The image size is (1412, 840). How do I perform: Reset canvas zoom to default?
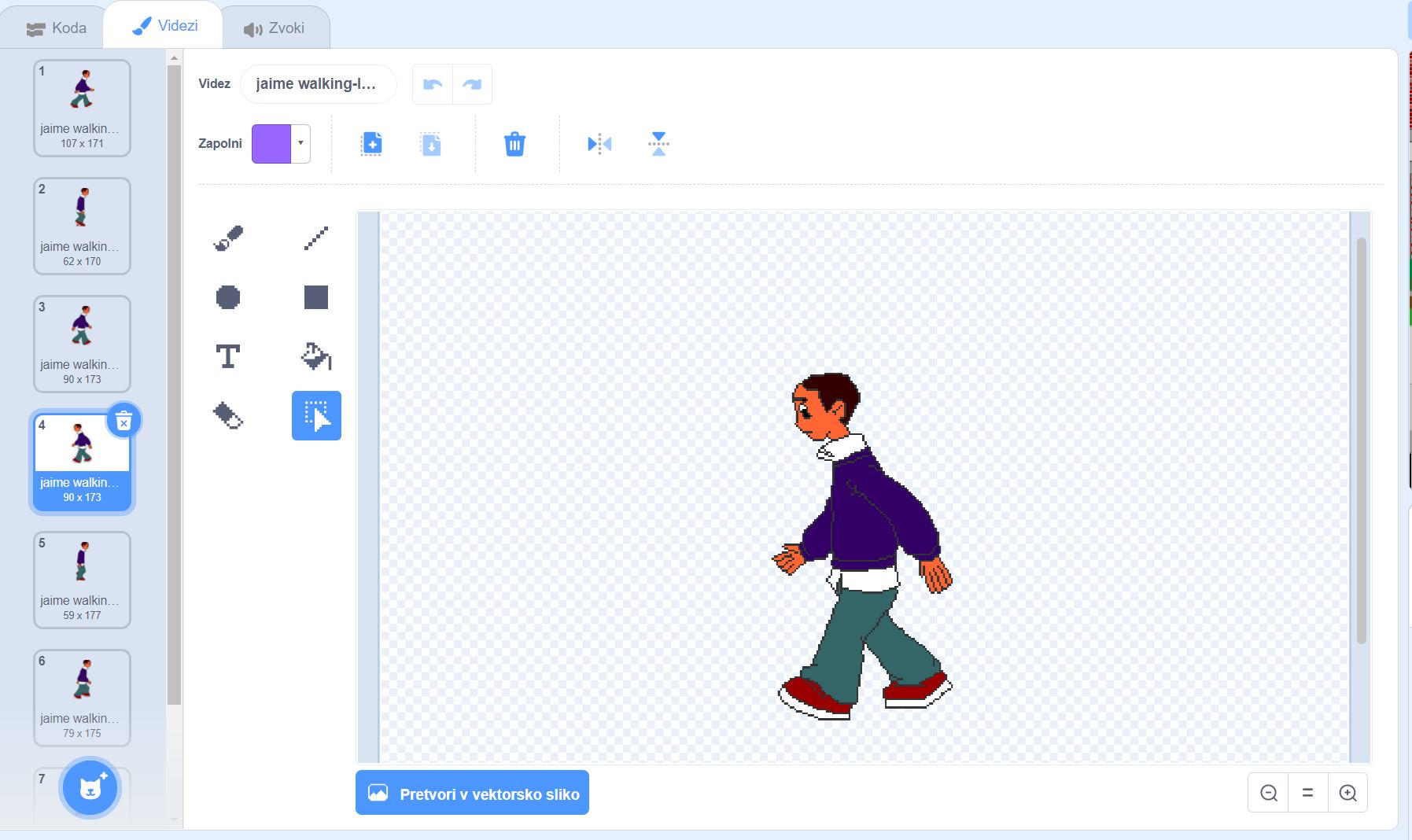pos(1307,793)
